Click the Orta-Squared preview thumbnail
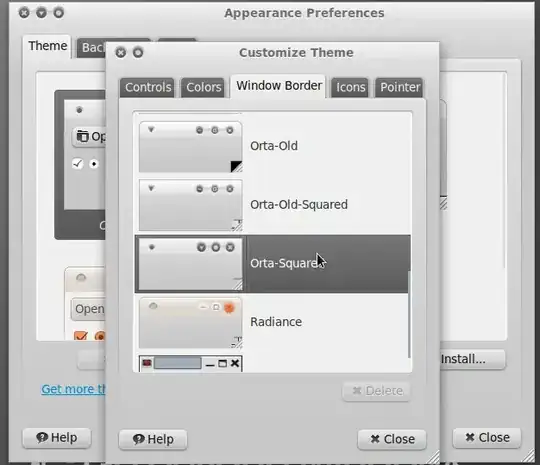Image resolution: width=540 pixels, height=465 pixels. pos(190,264)
